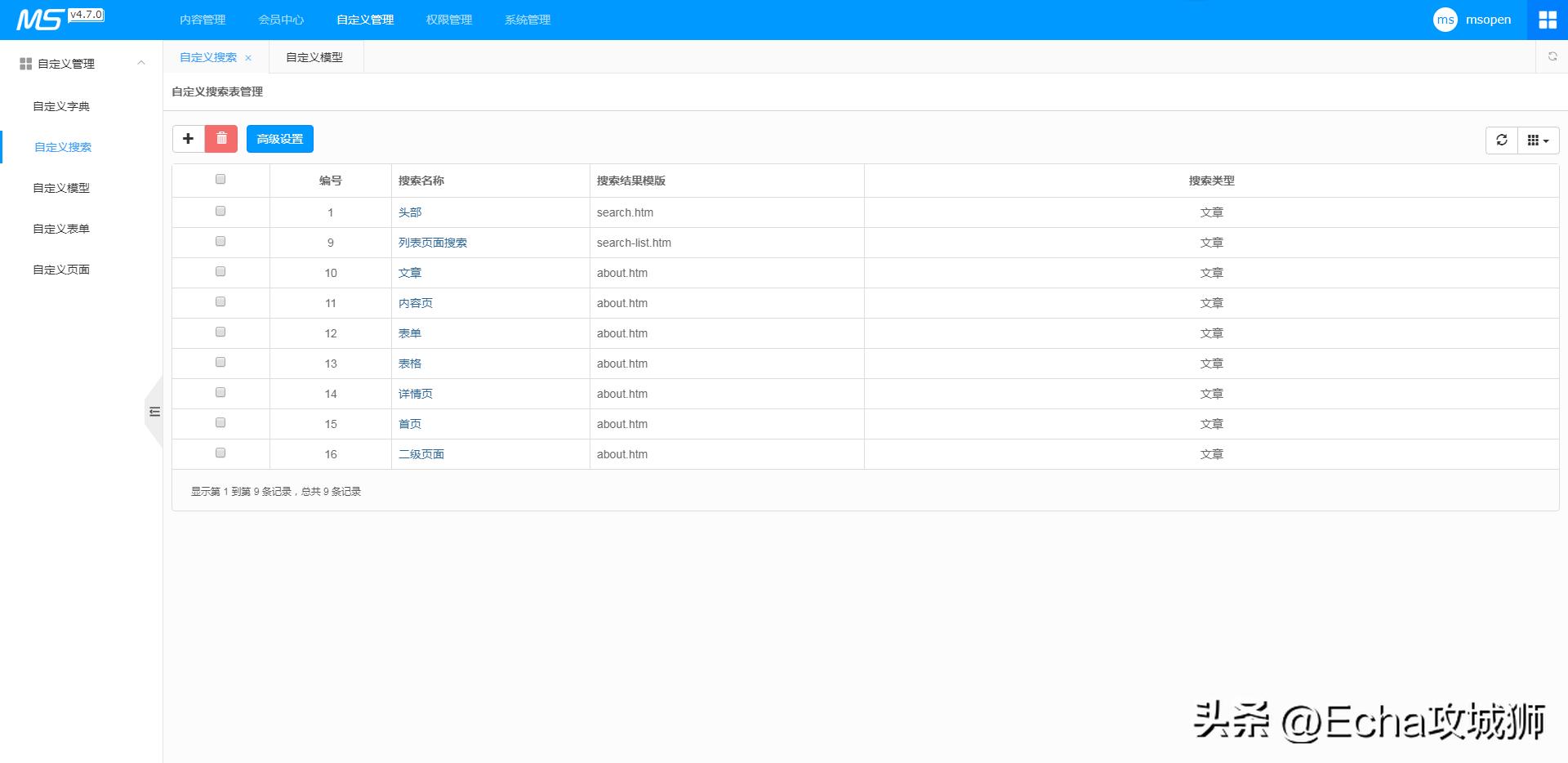Open the 列表页面搜索 link
The image size is (1568, 763).
coord(432,243)
